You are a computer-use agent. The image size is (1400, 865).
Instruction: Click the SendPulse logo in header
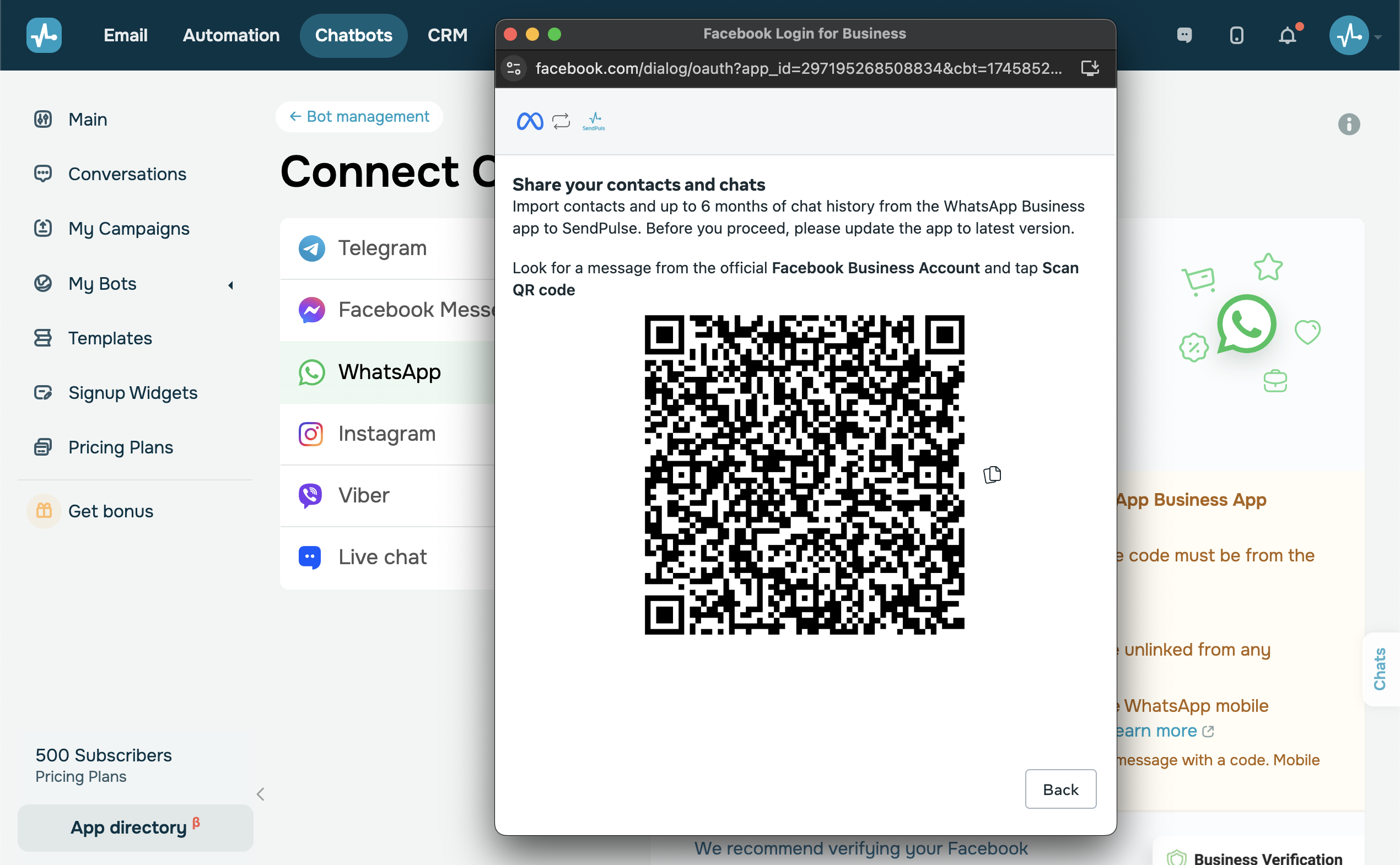[x=44, y=35]
